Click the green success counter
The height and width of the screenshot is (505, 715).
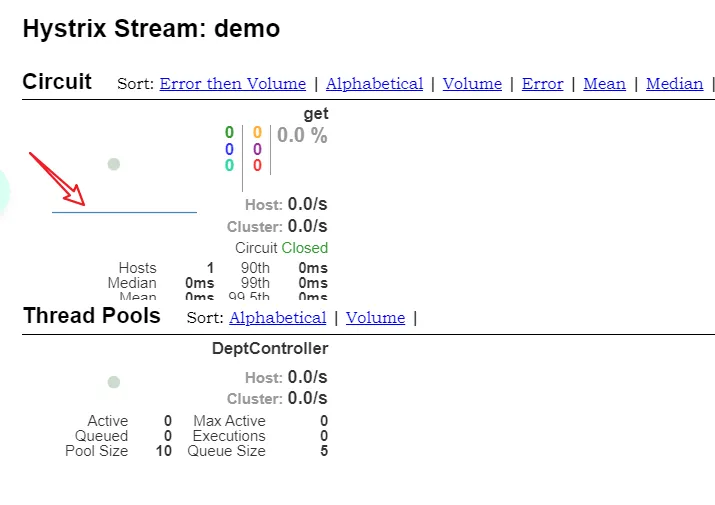tap(229, 133)
